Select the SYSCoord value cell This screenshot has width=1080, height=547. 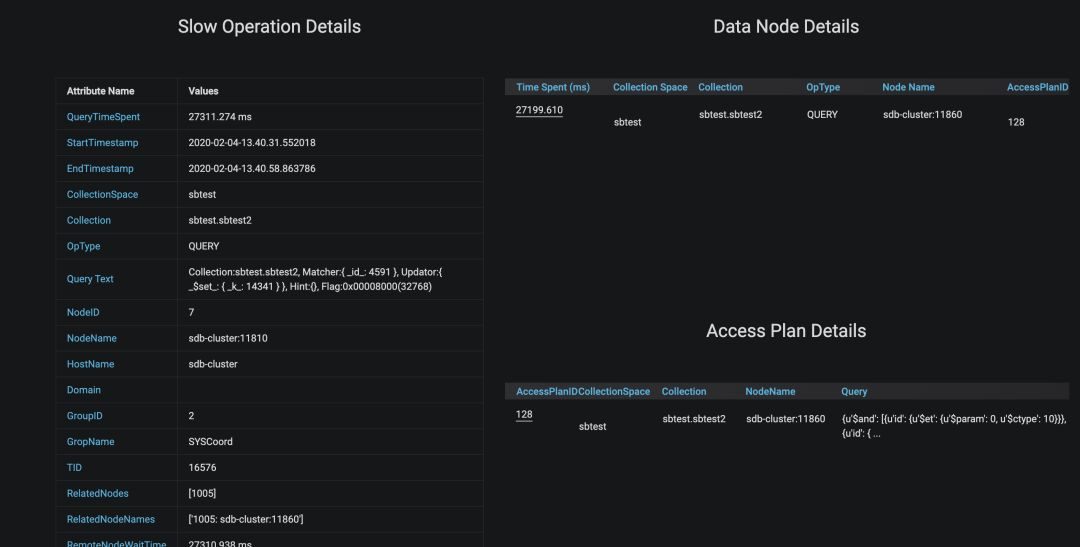(x=211, y=441)
